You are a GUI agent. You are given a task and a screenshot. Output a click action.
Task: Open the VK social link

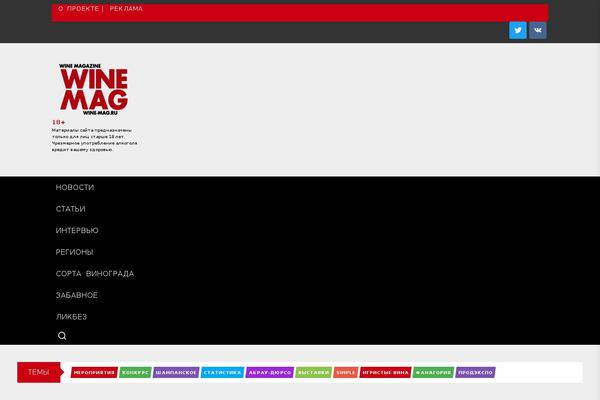click(x=538, y=30)
